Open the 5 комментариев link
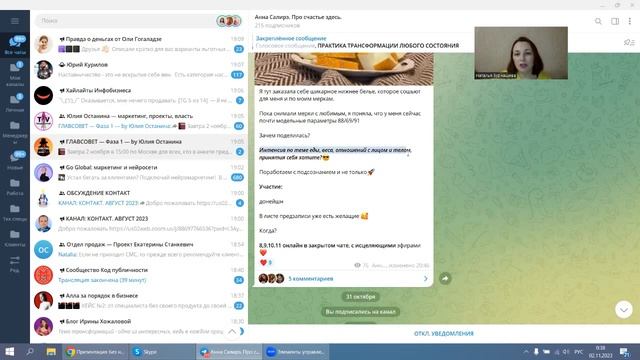The height and width of the screenshot is (360, 640). click(x=311, y=278)
